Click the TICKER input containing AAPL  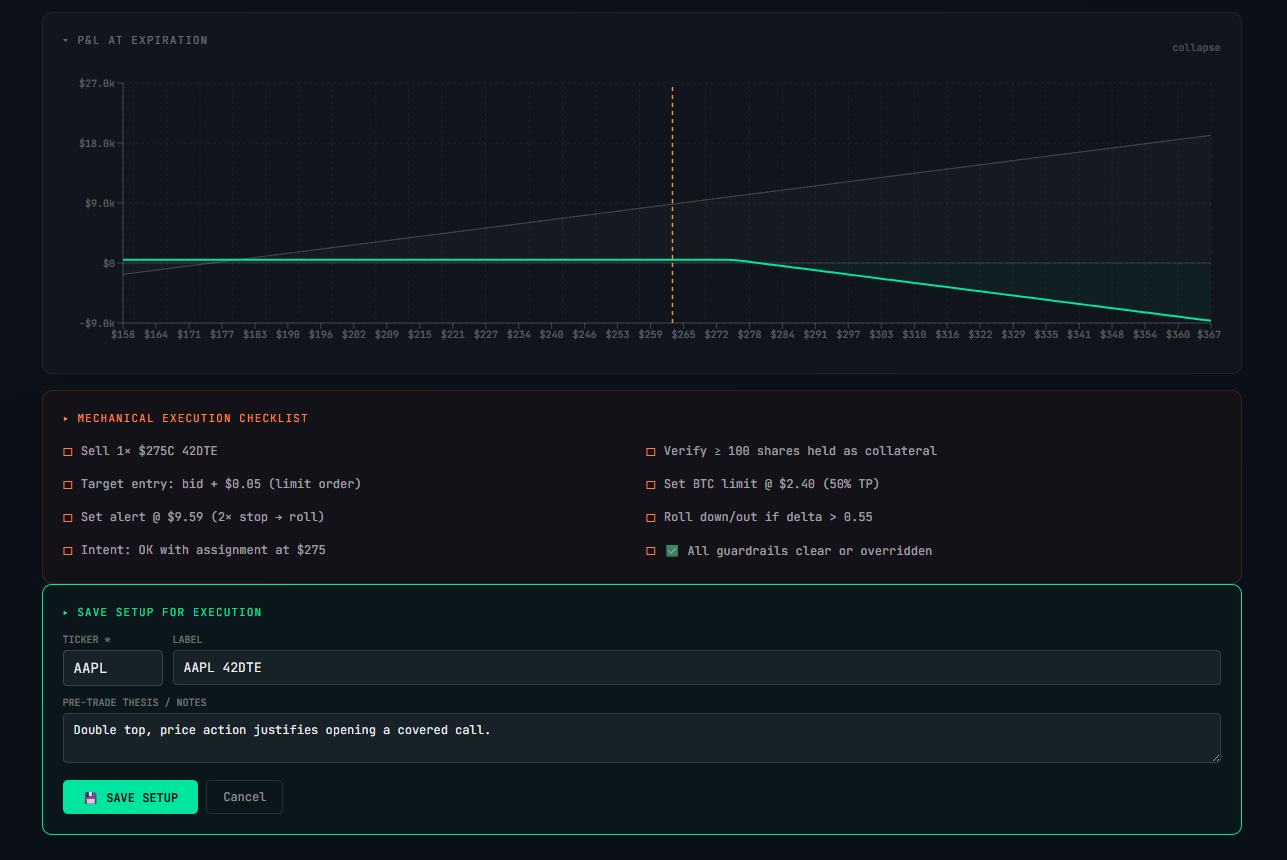(x=112, y=667)
